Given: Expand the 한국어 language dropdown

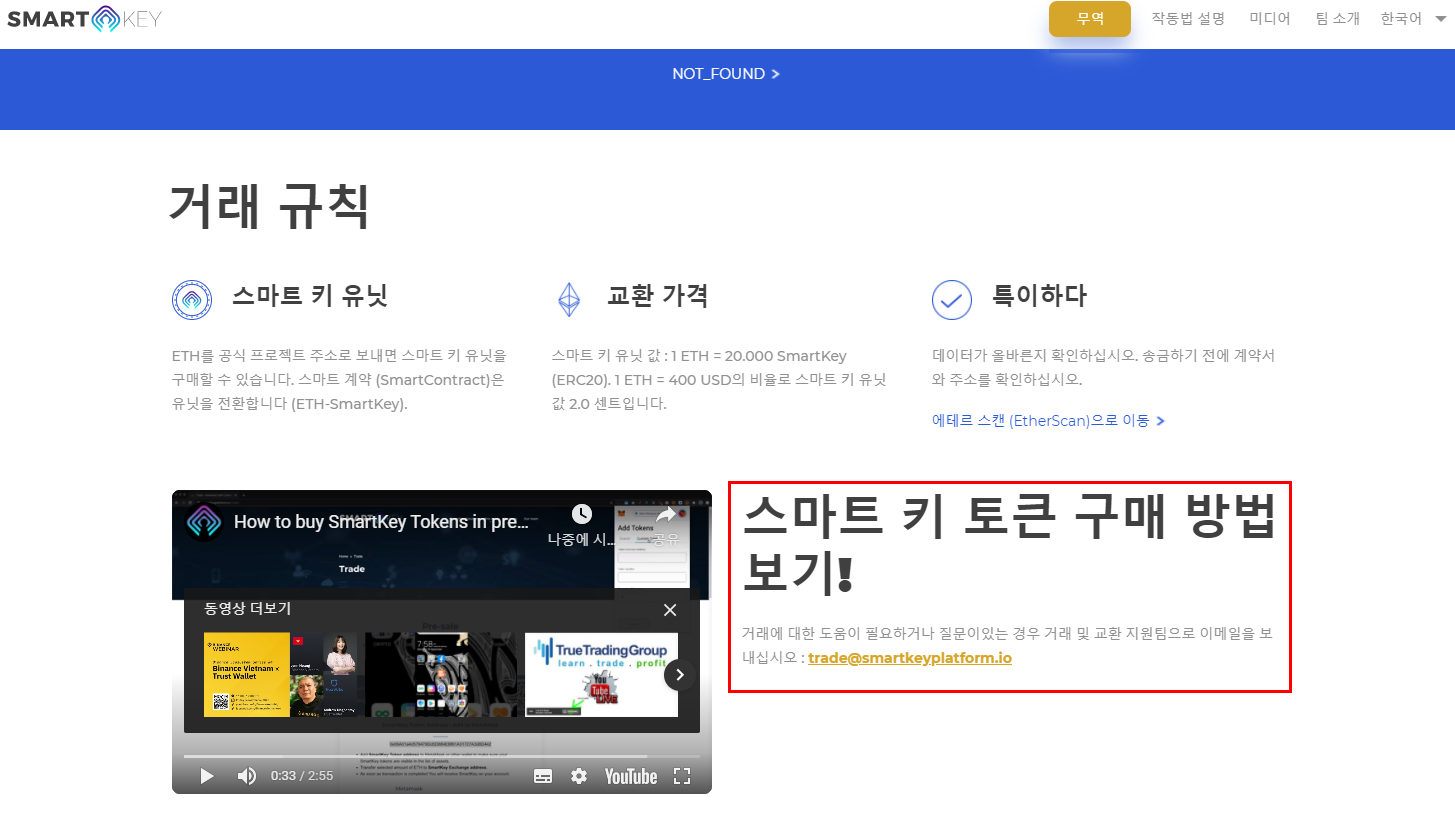Looking at the screenshot, I should pos(1413,19).
